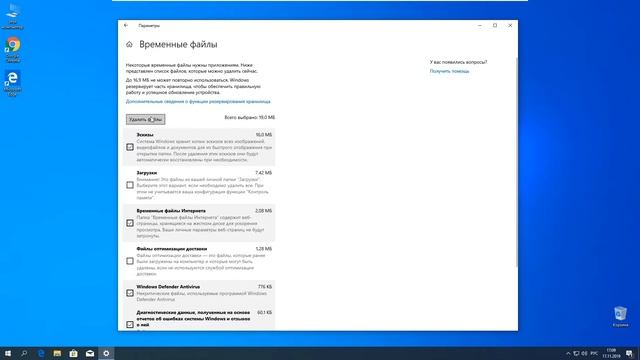Click the 'Получить помощь' link
The image size is (640, 360).
coord(449,71)
